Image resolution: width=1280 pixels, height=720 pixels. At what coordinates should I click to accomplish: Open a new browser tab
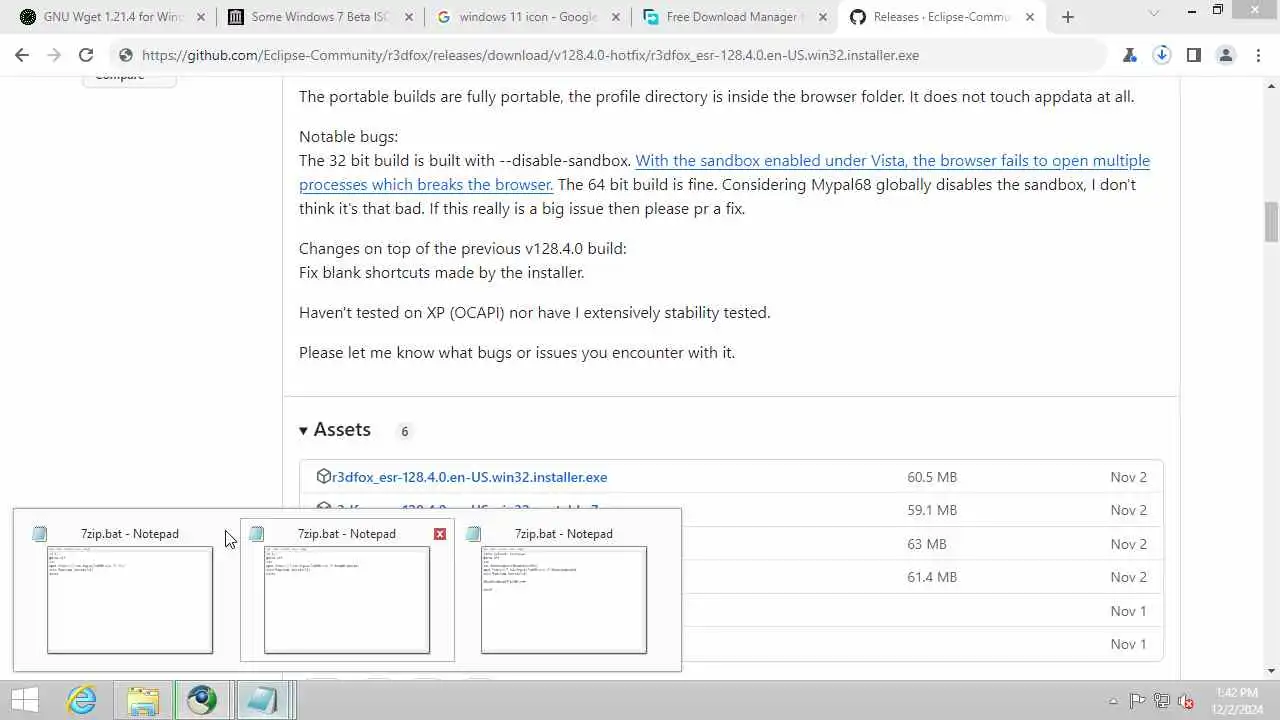point(1068,17)
